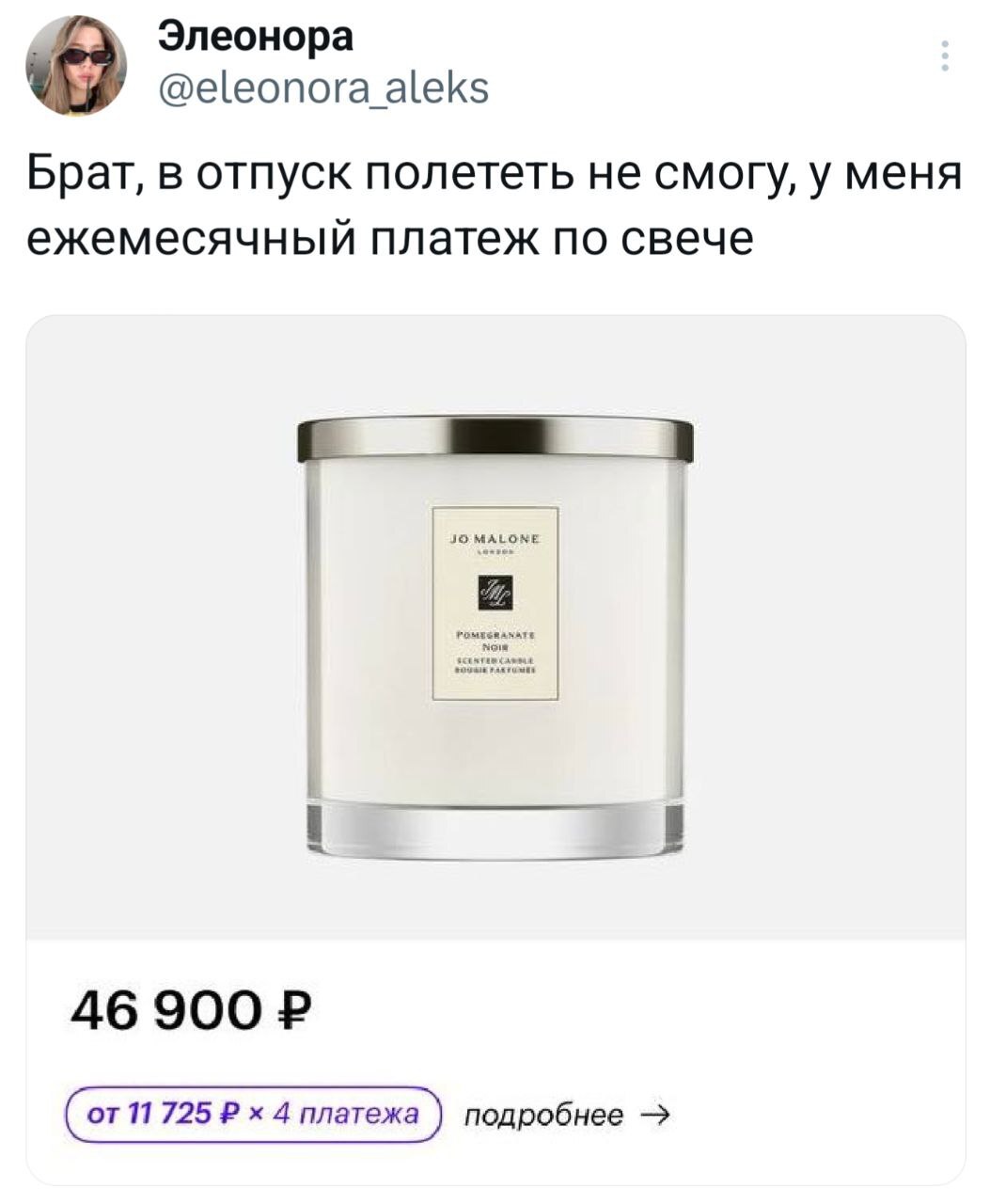Select the 4 платежа installment pill

coord(253,1115)
